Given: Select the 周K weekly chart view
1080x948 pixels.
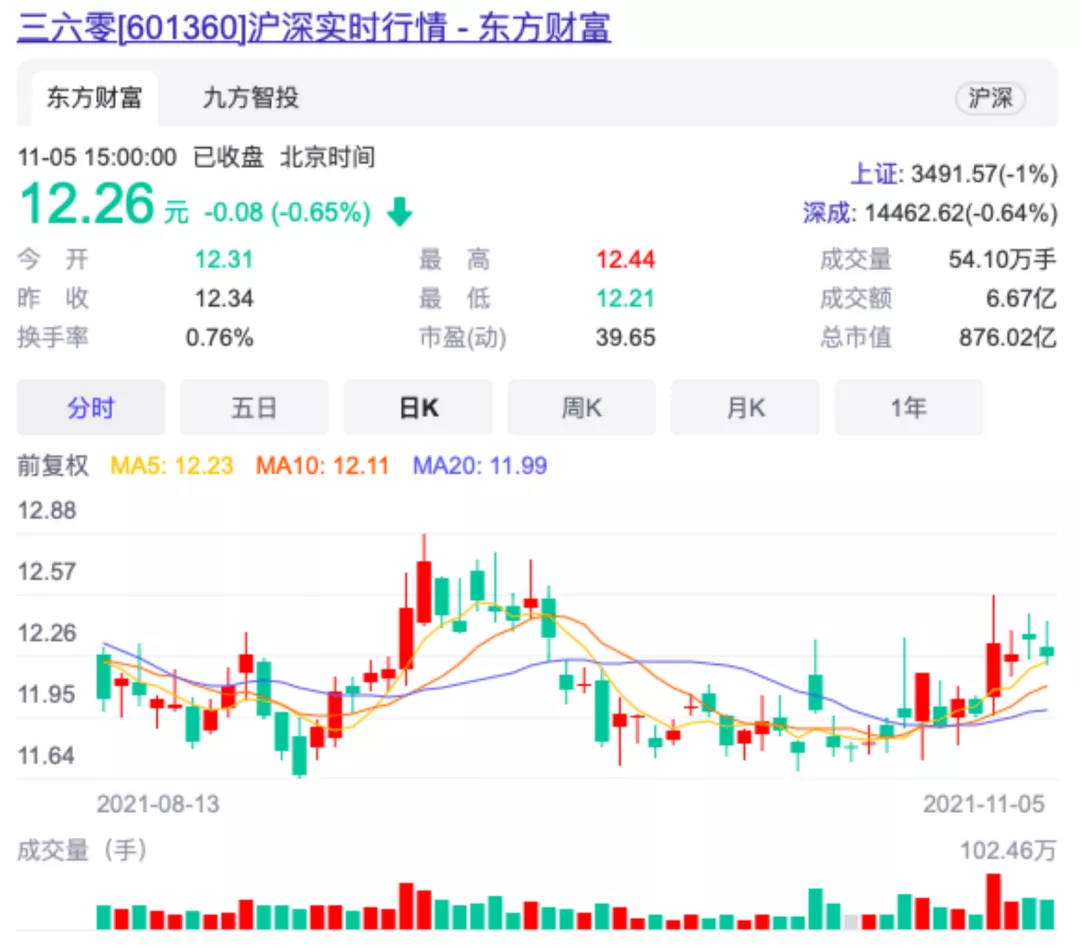Looking at the screenshot, I should pos(581,407).
